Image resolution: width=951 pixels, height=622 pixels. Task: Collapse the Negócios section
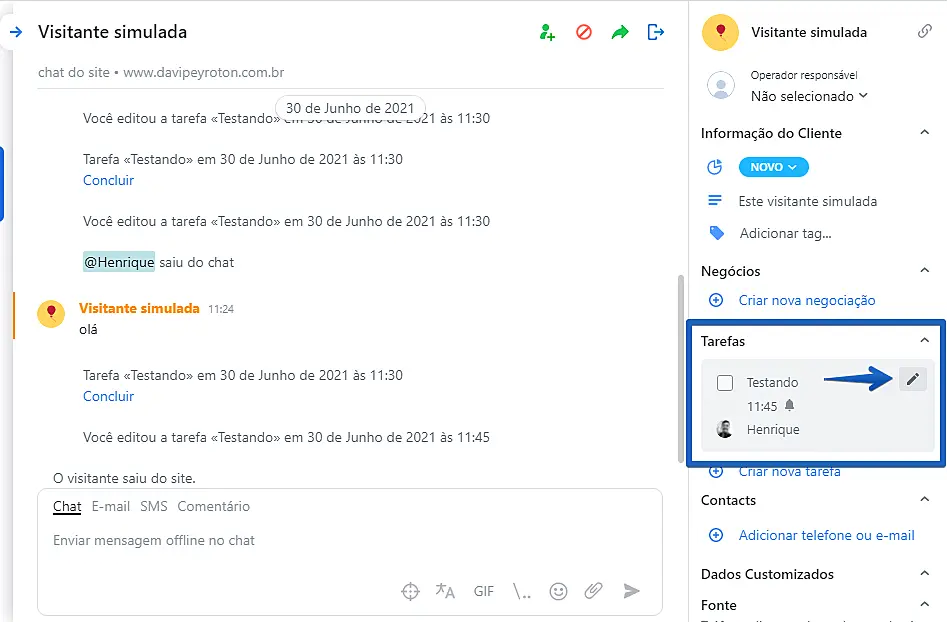coord(924,271)
